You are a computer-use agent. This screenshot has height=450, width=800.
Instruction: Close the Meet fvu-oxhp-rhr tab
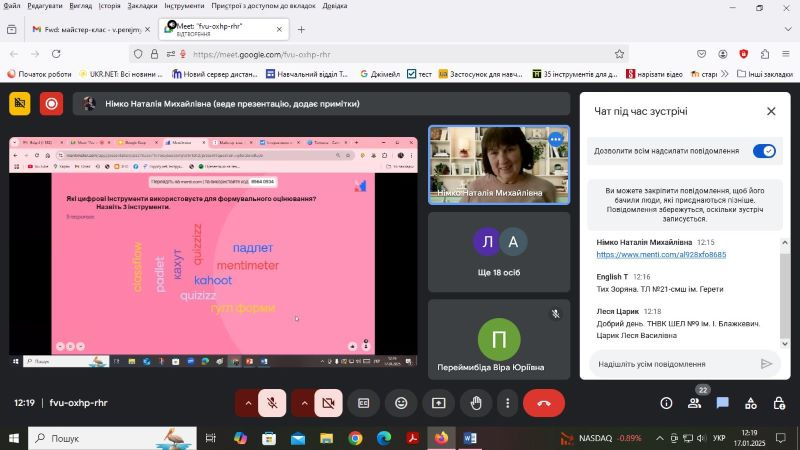click(279, 30)
